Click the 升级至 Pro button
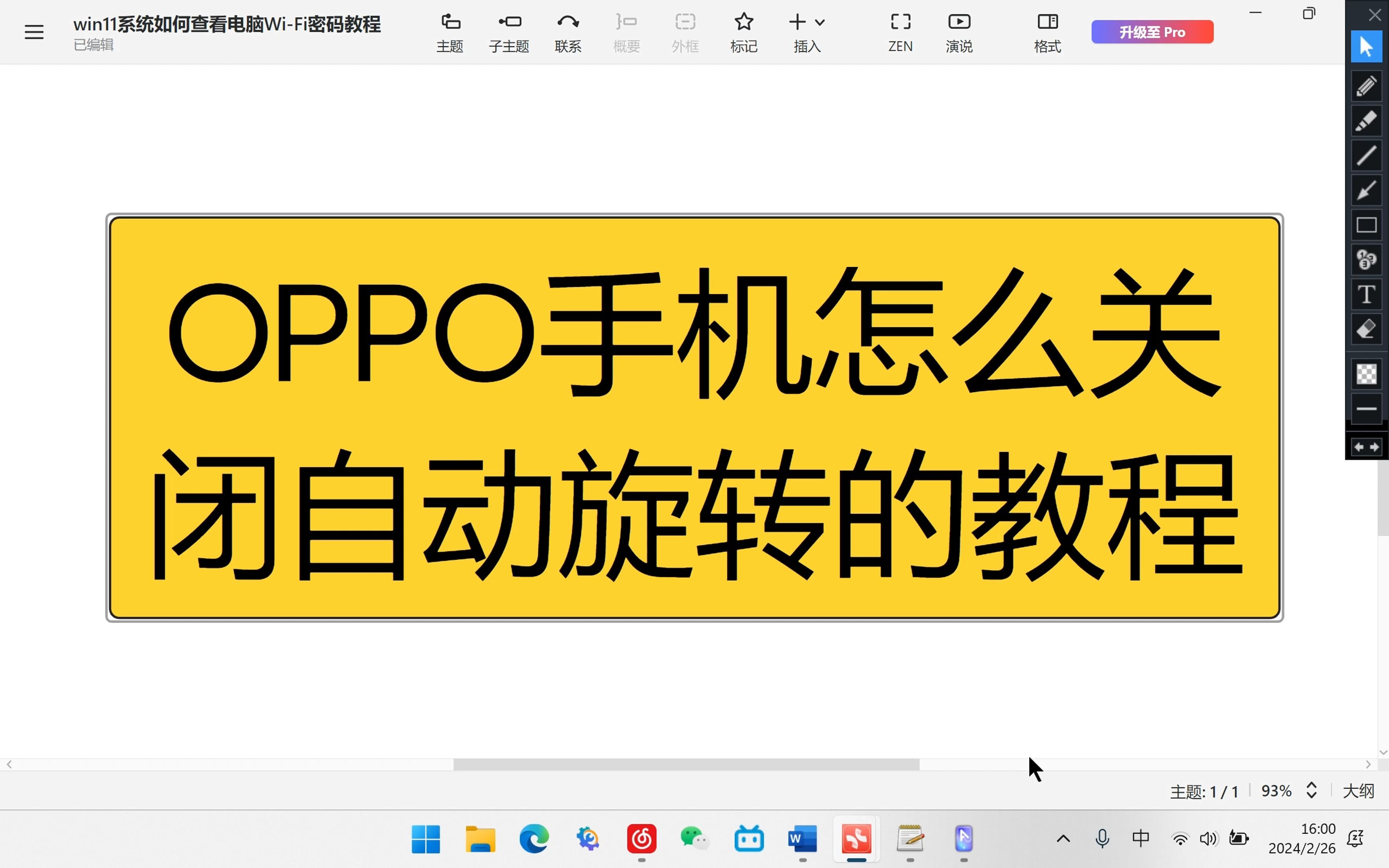This screenshot has height=868, width=1389. [1152, 32]
